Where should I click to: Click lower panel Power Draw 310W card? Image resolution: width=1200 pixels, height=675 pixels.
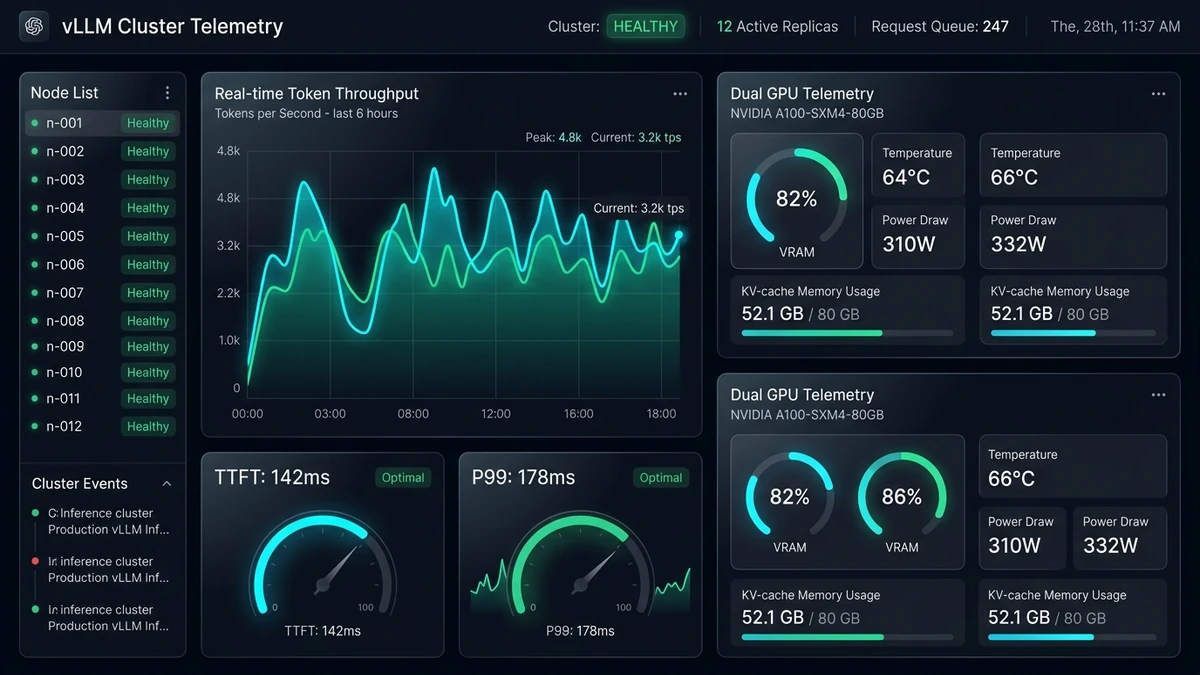point(1021,537)
